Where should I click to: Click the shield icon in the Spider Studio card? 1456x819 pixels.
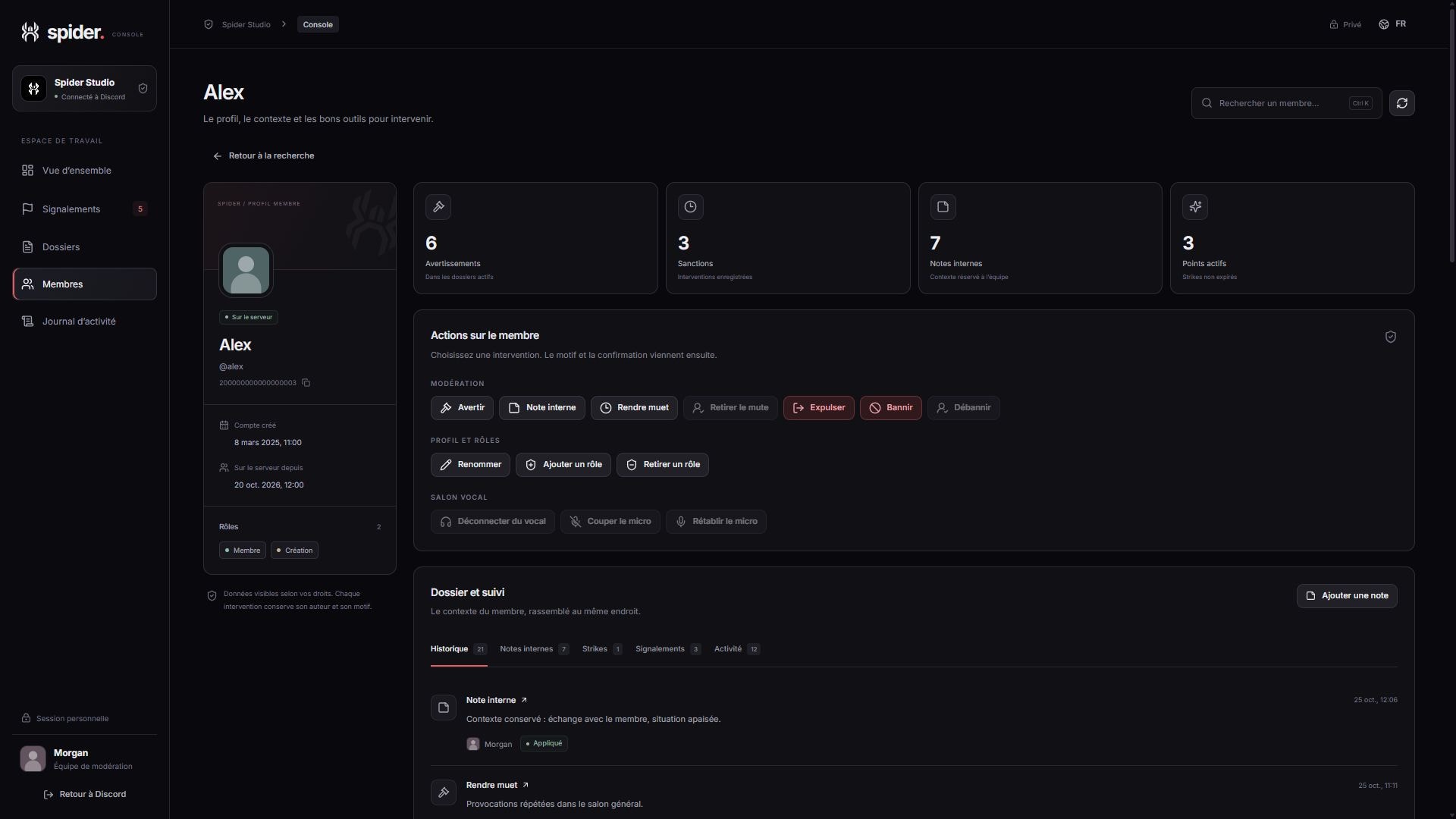(143, 89)
